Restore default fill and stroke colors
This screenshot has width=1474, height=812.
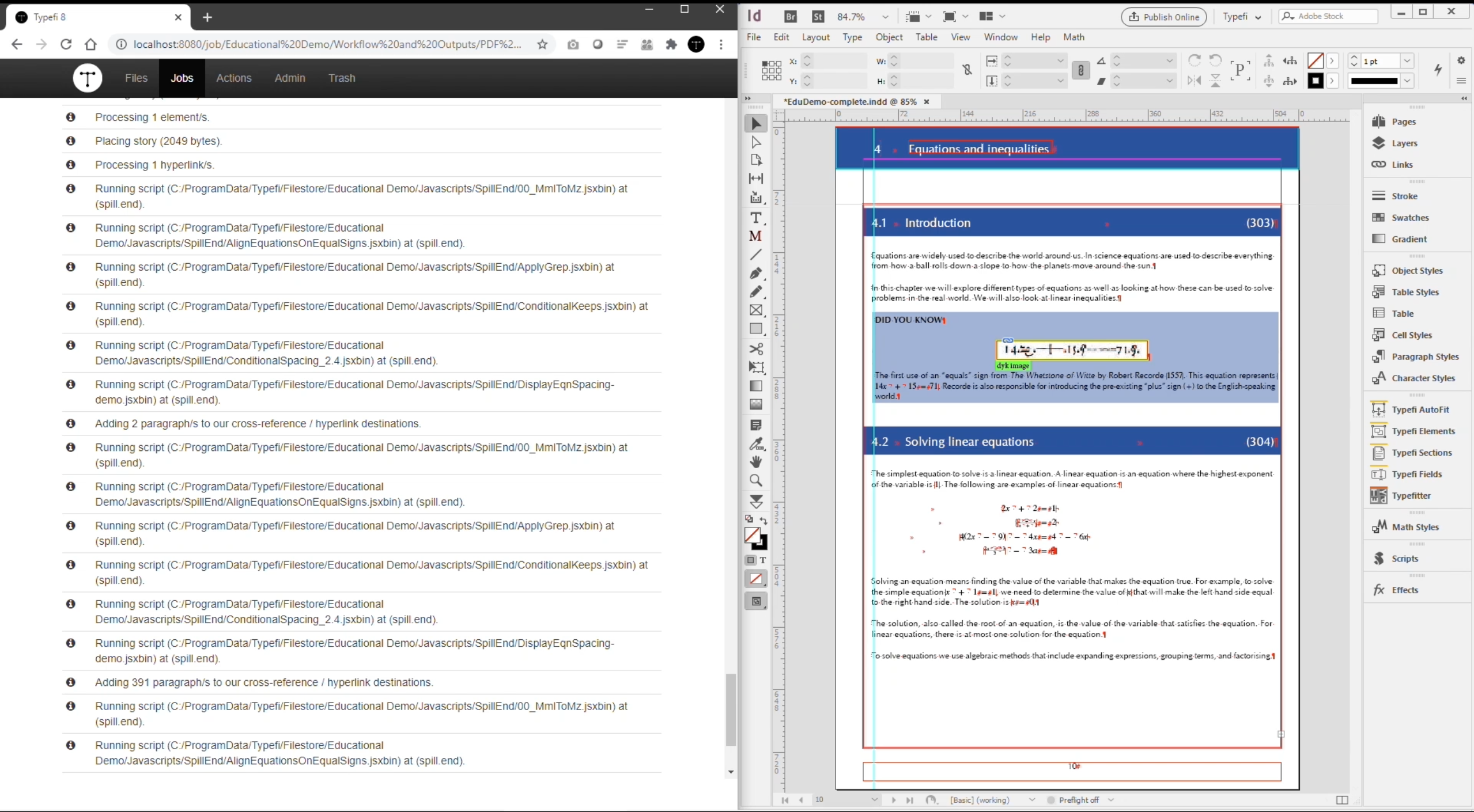pos(749,519)
